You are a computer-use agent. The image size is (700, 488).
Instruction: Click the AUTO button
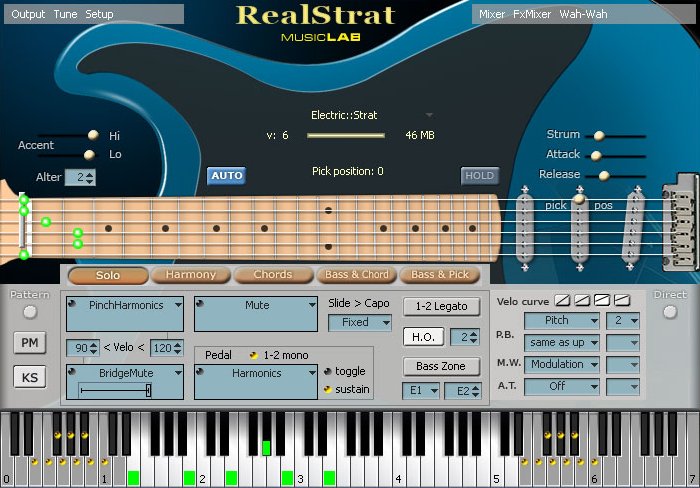click(x=226, y=175)
